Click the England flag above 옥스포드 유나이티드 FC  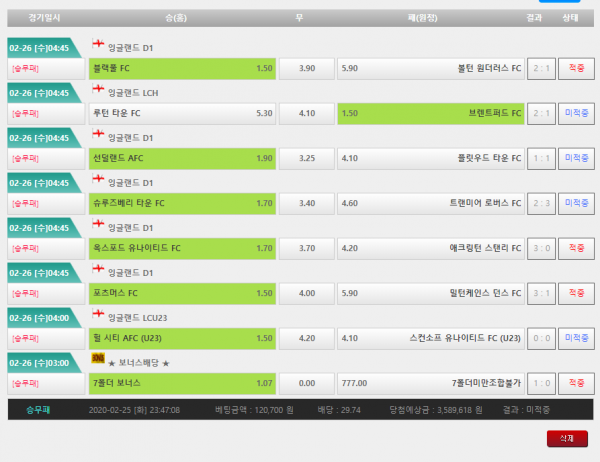(97, 226)
